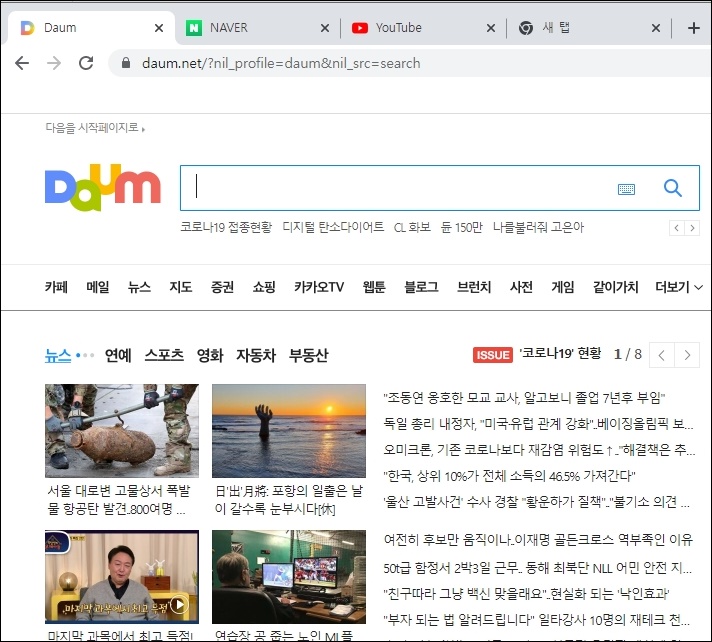Switch to the YouTube tab
Screen dimensions: 712x642
pyautogui.click(x=422, y=28)
